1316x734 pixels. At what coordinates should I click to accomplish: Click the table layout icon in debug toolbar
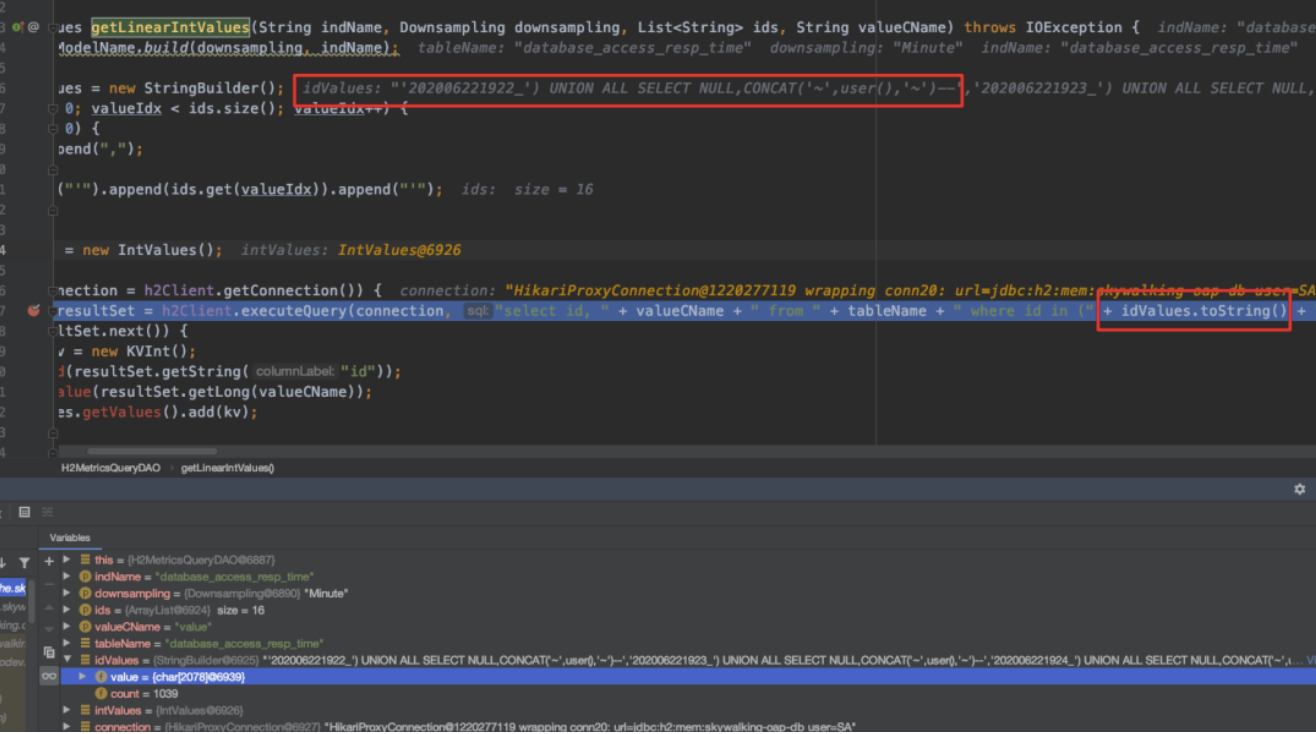[24, 512]
